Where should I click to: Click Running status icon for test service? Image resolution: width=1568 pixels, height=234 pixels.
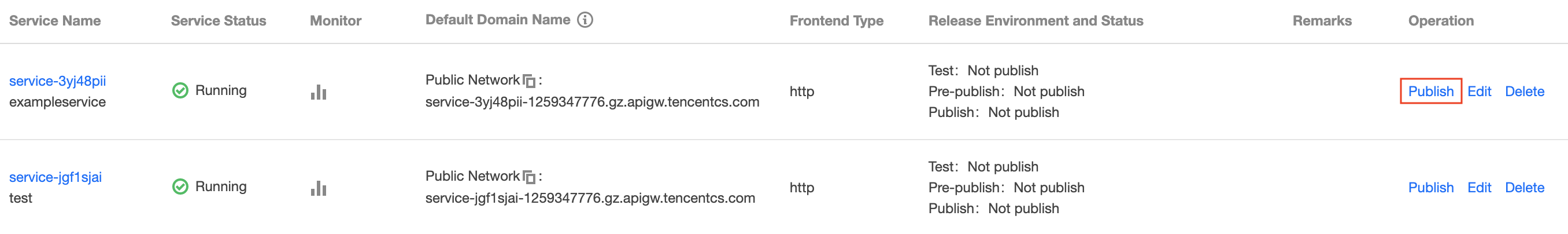(x=180, y=187)
